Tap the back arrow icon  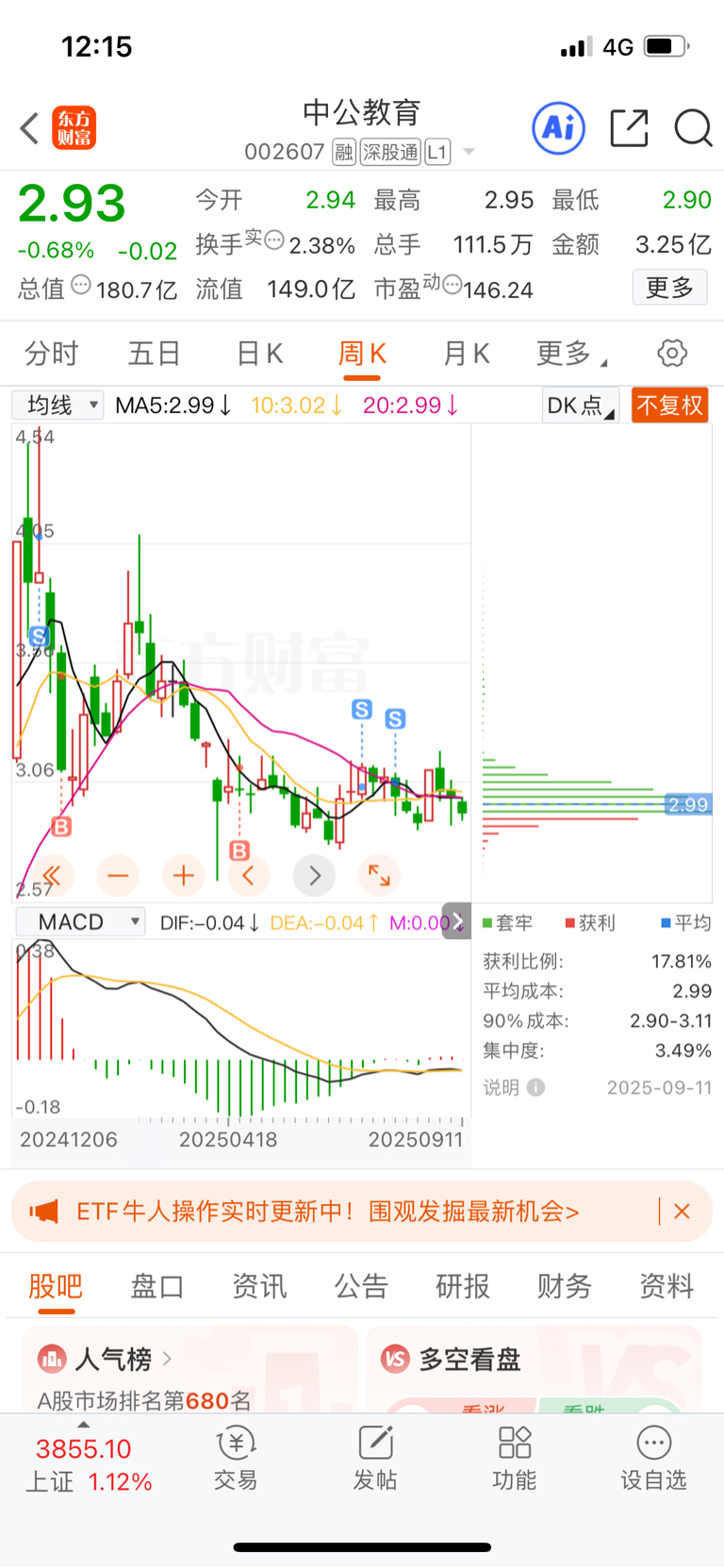[29, 128]
